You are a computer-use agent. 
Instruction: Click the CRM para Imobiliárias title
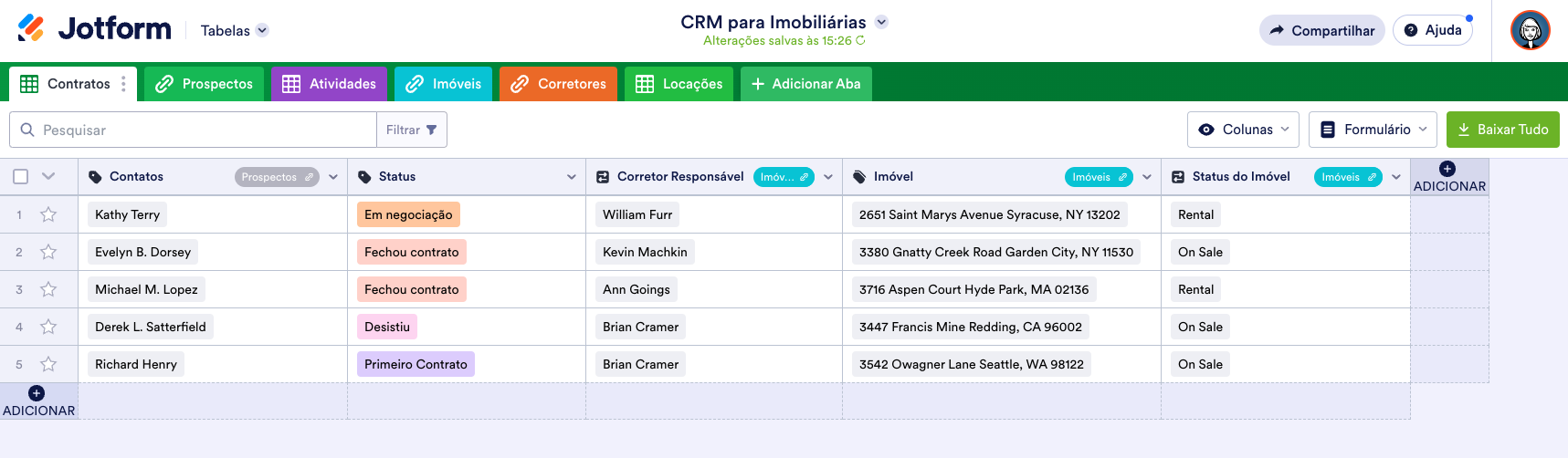click(773, 22)
